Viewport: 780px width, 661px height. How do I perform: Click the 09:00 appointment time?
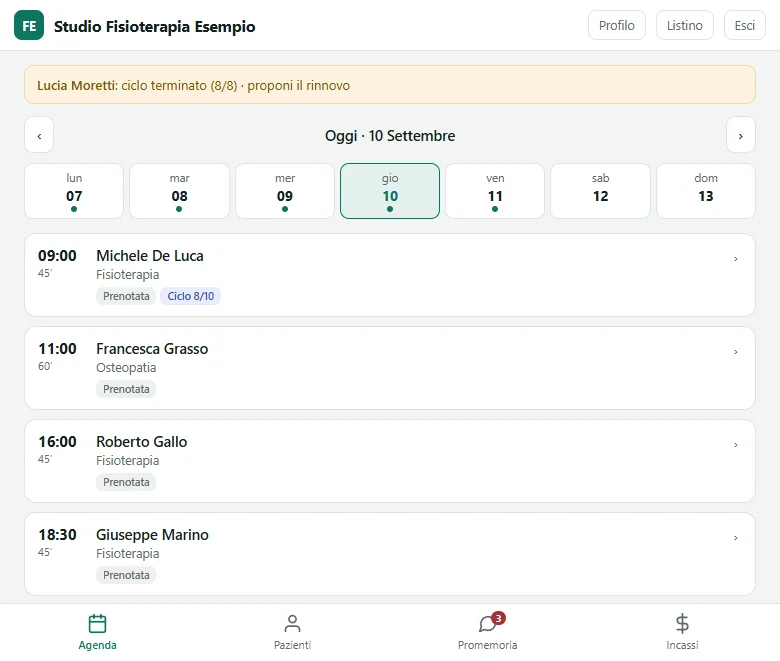[x=57, y=256]
